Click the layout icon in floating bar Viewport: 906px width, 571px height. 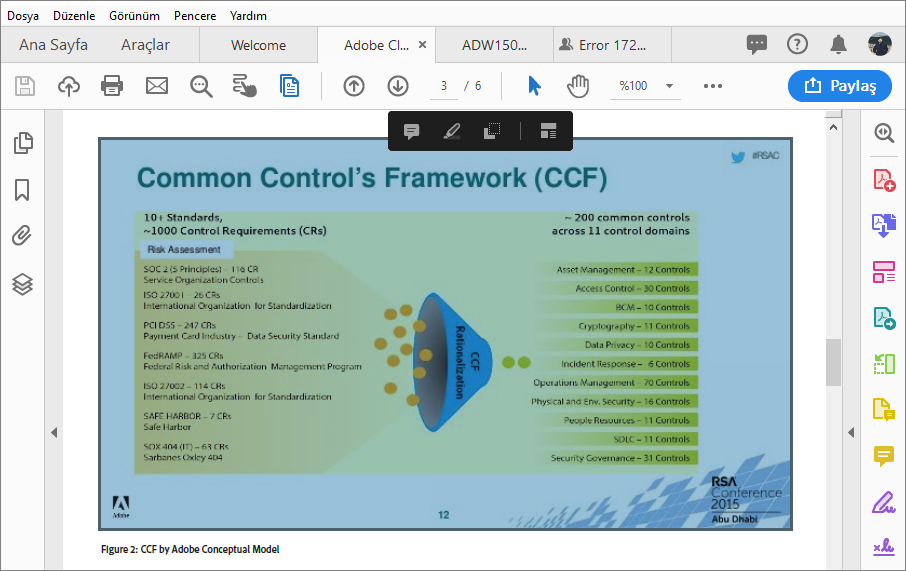pos(548,131)
